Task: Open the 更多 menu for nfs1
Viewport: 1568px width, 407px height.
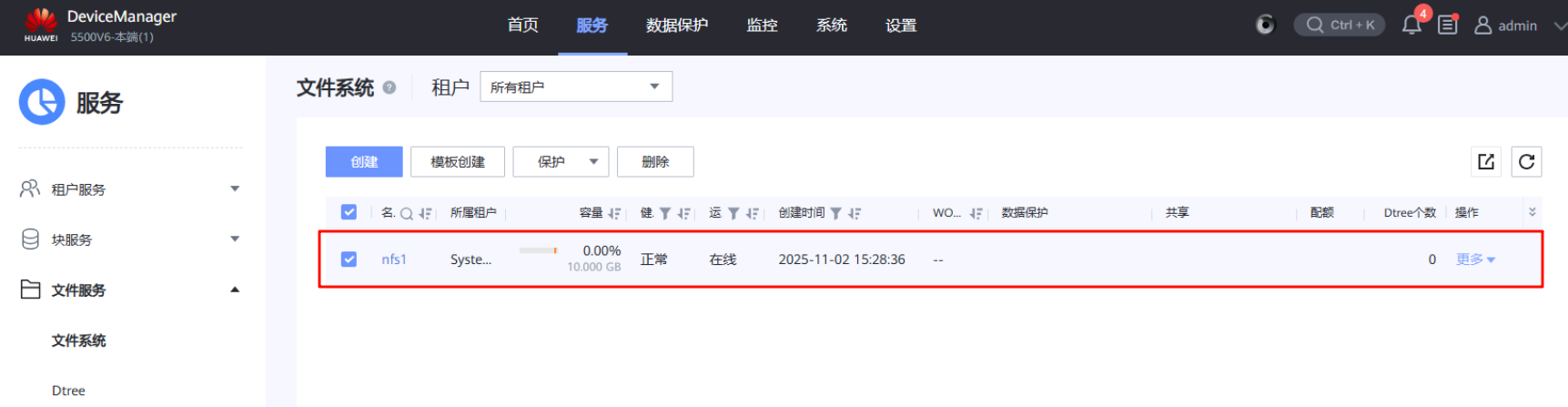Action: tap(1475, 259)
